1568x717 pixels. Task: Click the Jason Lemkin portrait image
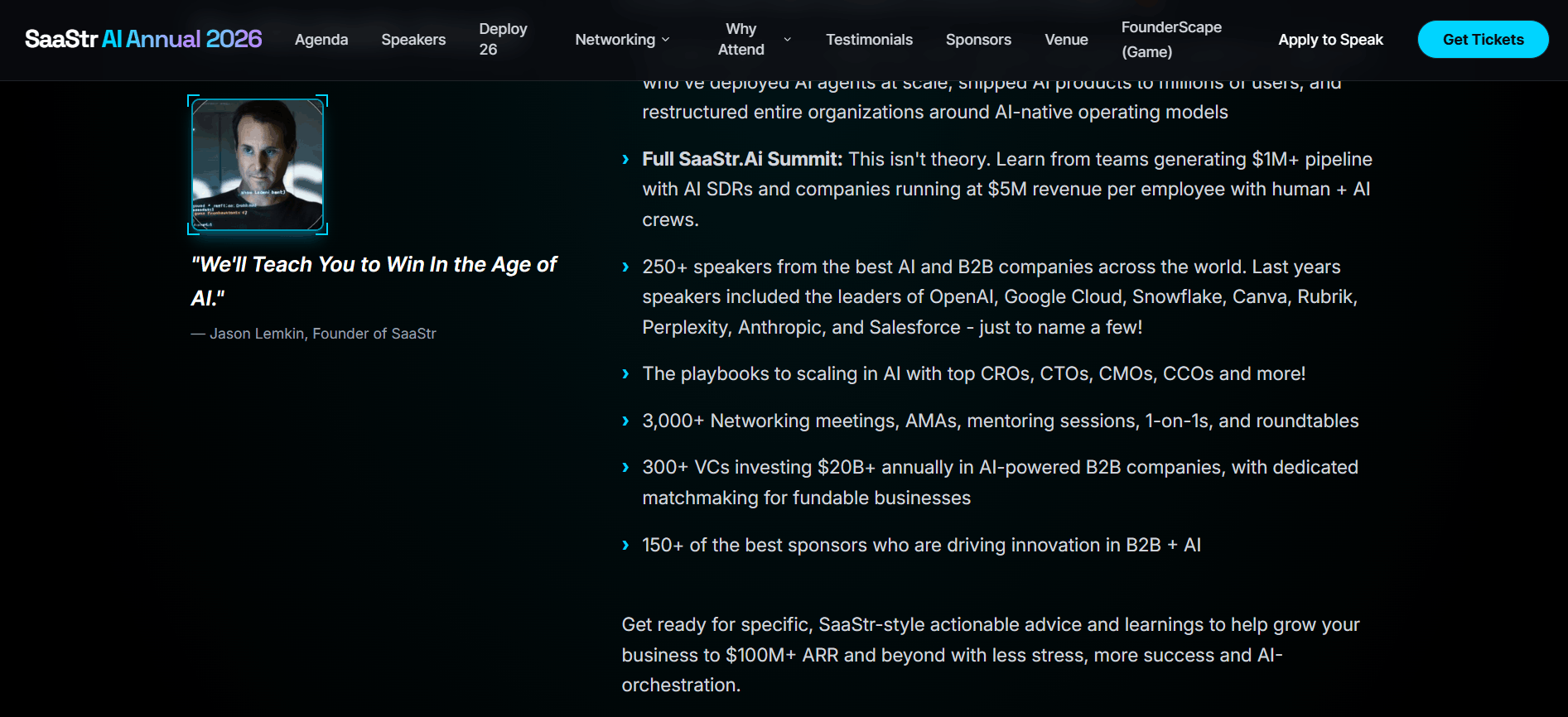[258, 165]
